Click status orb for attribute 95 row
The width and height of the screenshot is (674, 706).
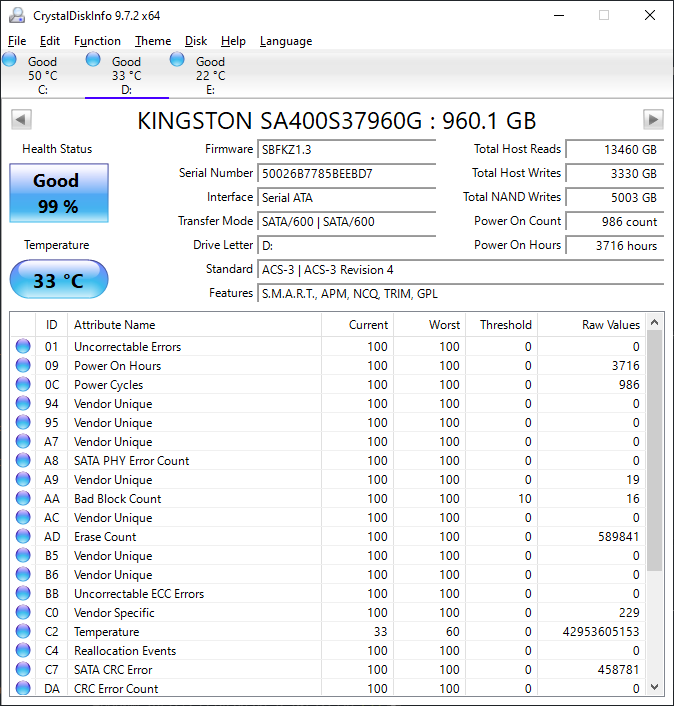[x=23, y=422]
